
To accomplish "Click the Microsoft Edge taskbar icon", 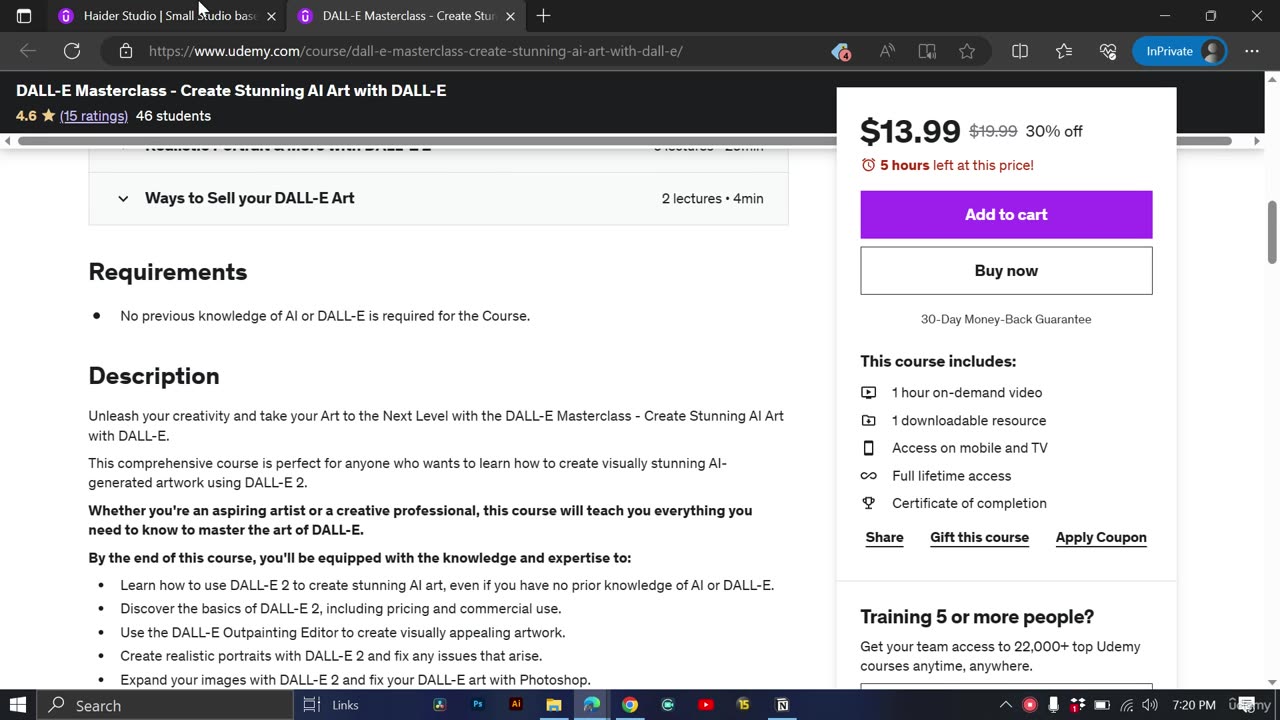I will coord(592,705).
